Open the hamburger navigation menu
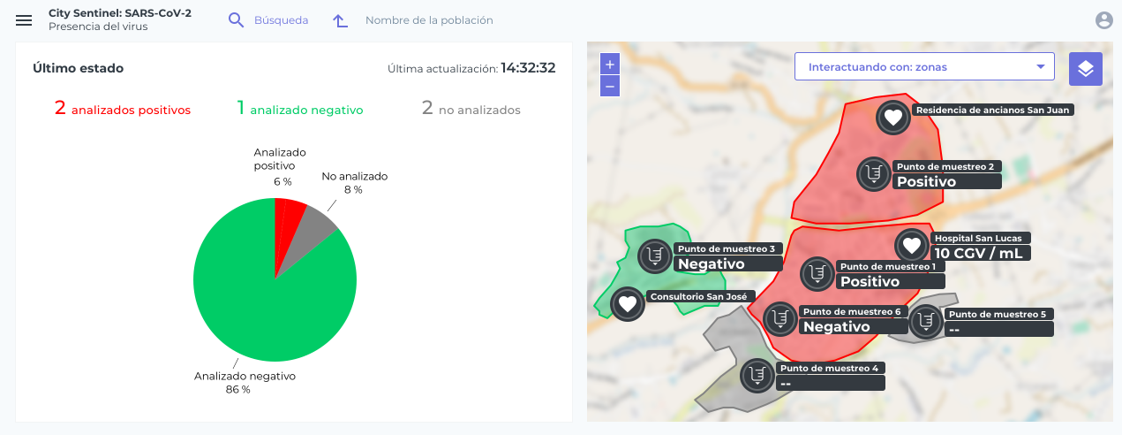Screen dimensions: 1122x435 24,20
